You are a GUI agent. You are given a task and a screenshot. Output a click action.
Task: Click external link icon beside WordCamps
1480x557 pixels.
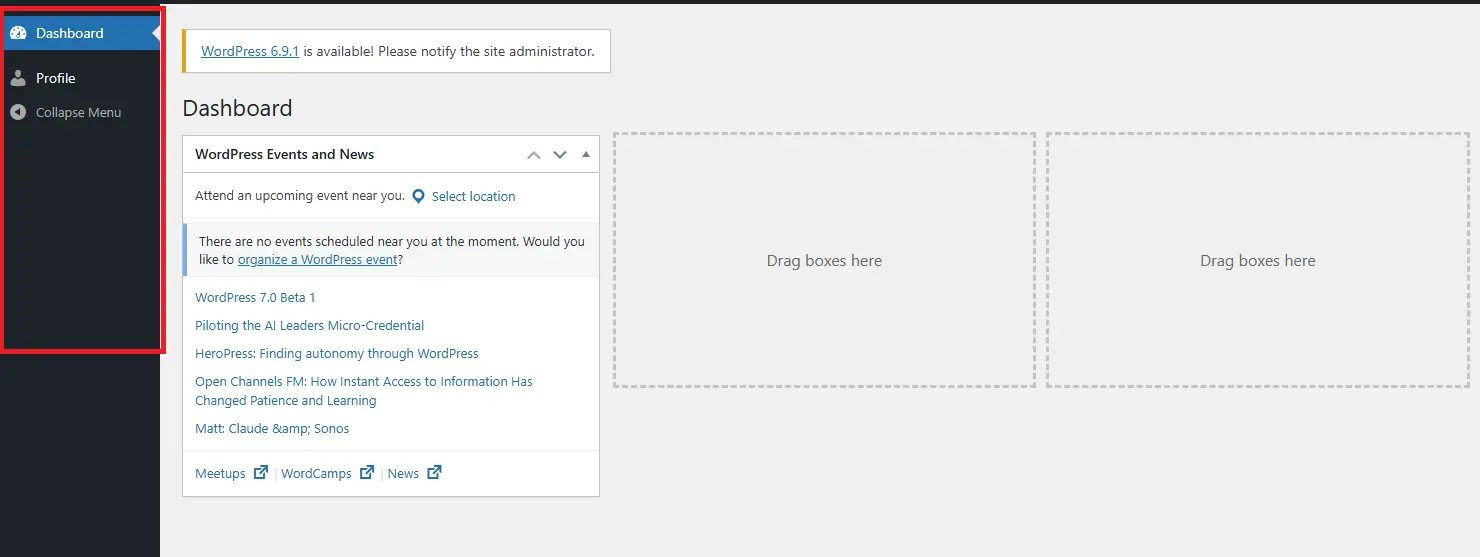coord(367,473)
